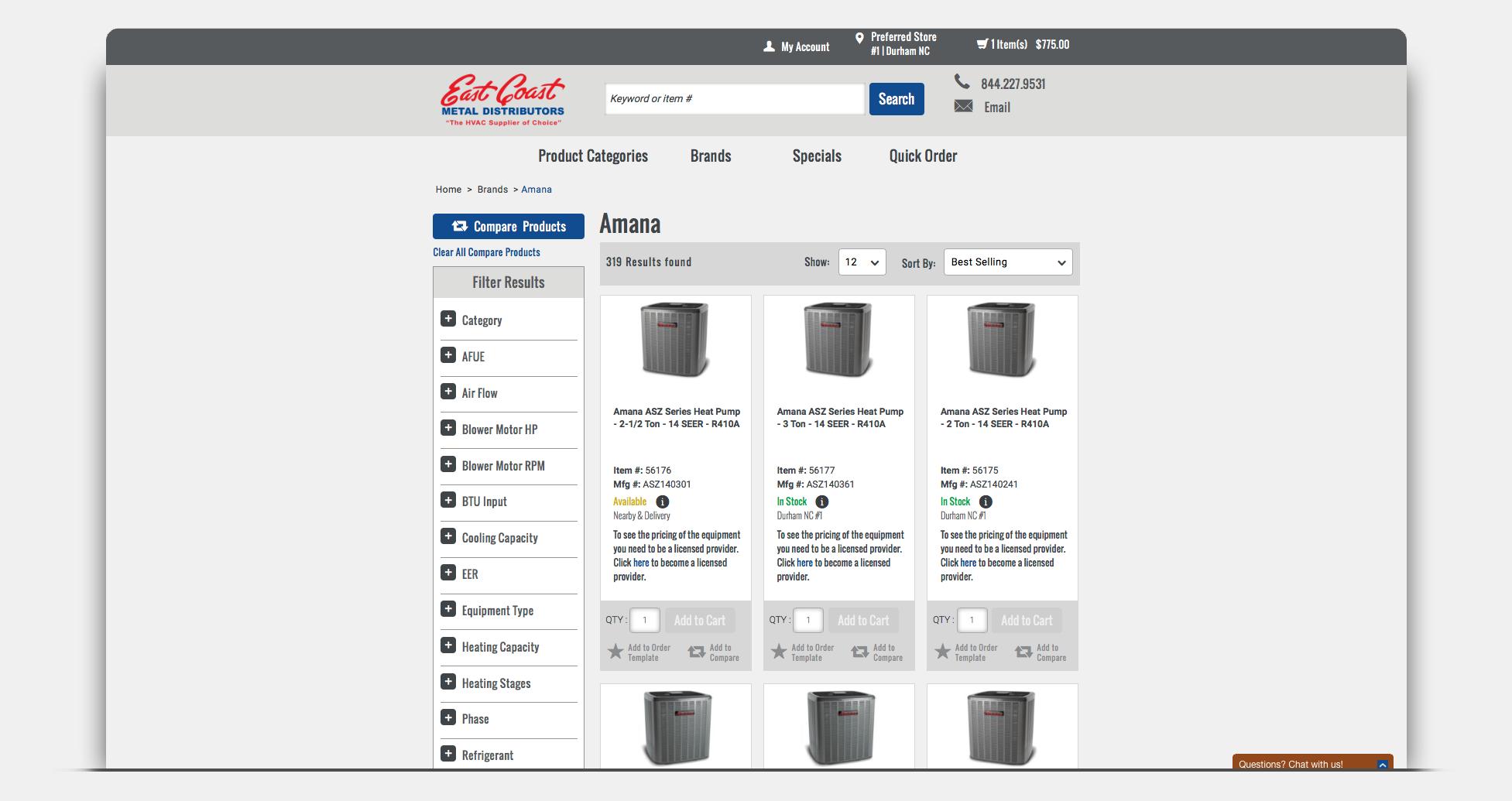Expand the Heating Capacity filter
This screenshot has width=1512, height=801.
[x=447, y=645]
